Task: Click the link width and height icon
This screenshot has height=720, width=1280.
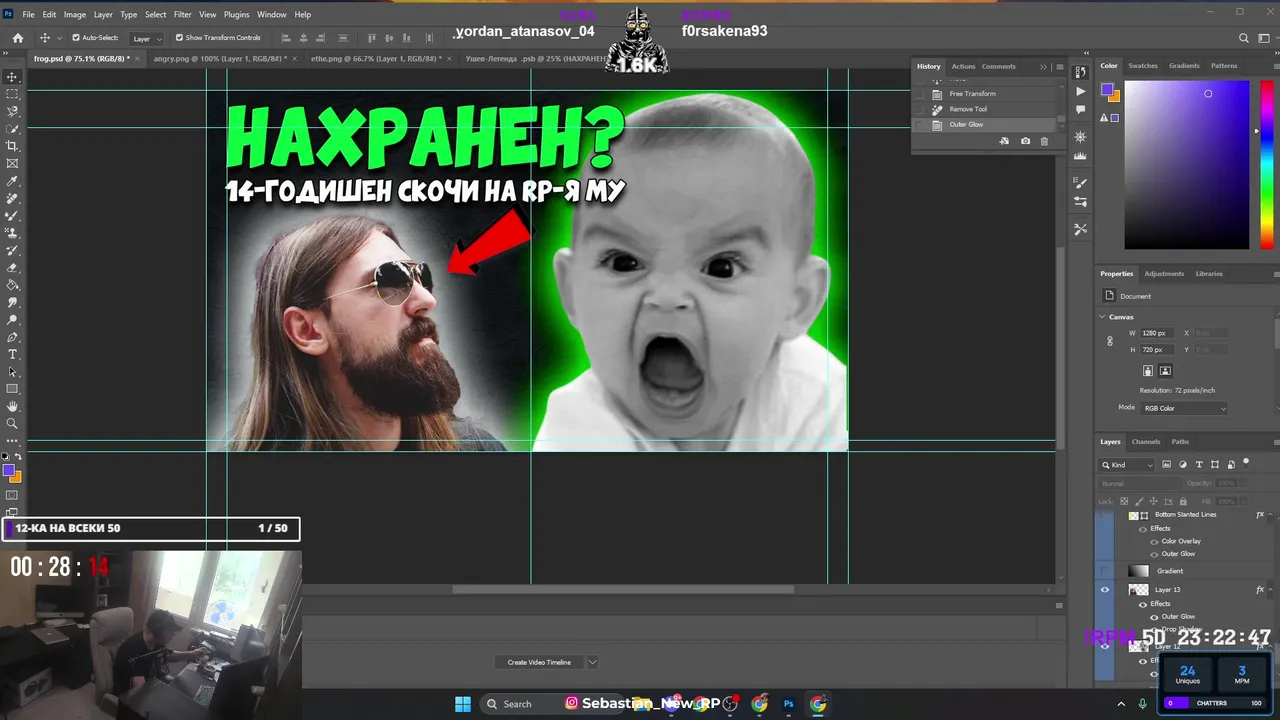Action: click(x=1109, y=341)
